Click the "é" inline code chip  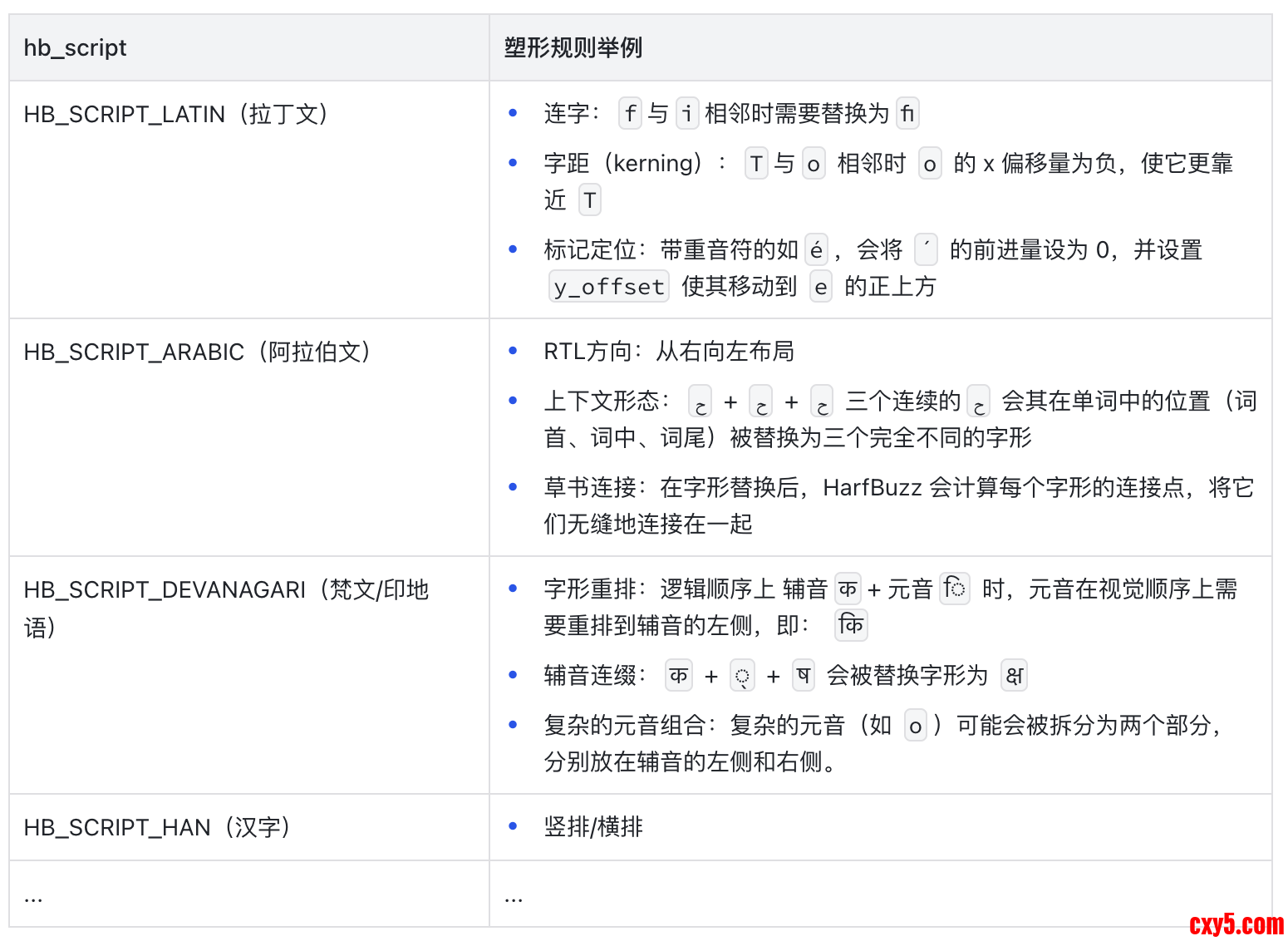pyautogui.click(x=817, y=249)
